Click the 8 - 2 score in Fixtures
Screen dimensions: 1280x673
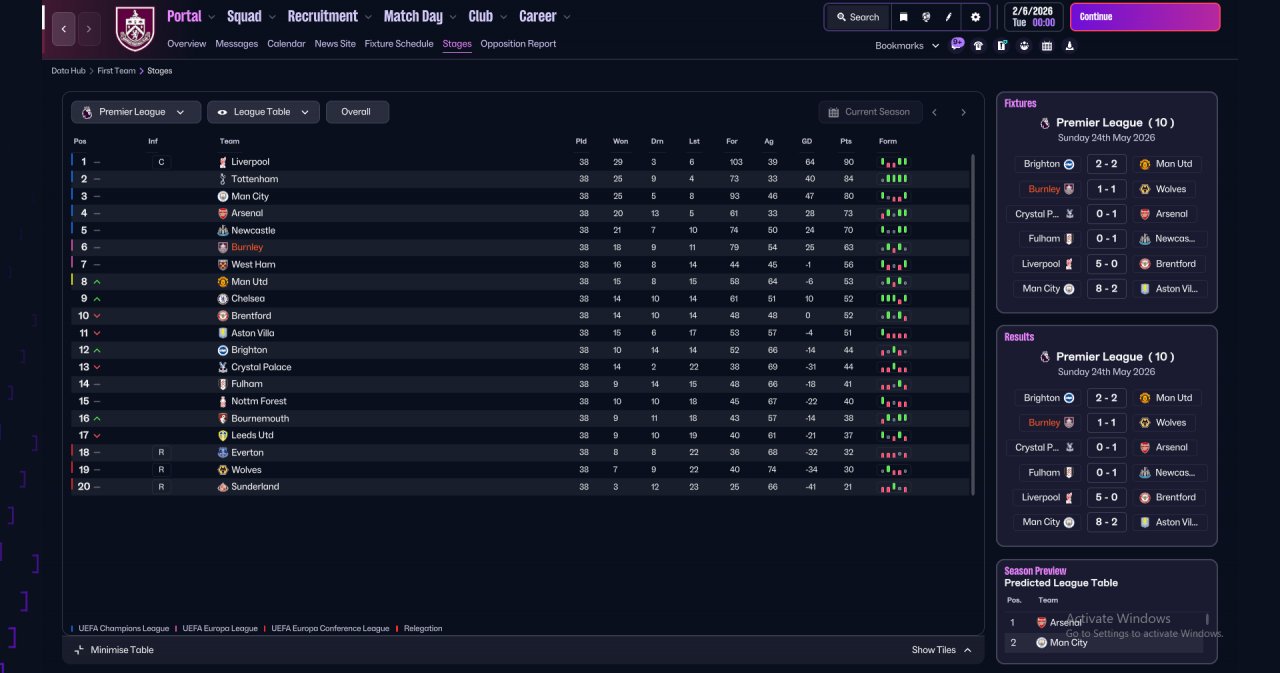click(x=1105, y=289)
